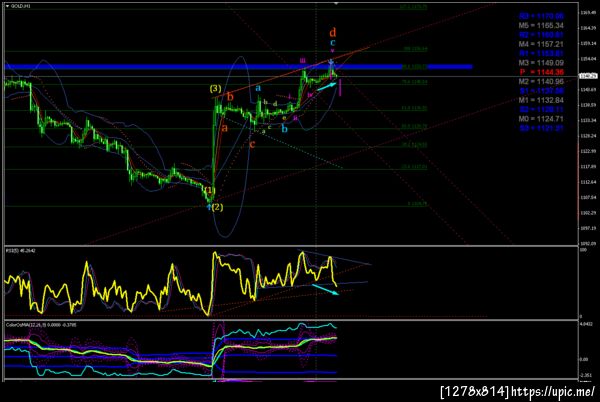Select the yellow (2) wave label
Viewport: 600px width, 402px height.
[x=217, y=207]
